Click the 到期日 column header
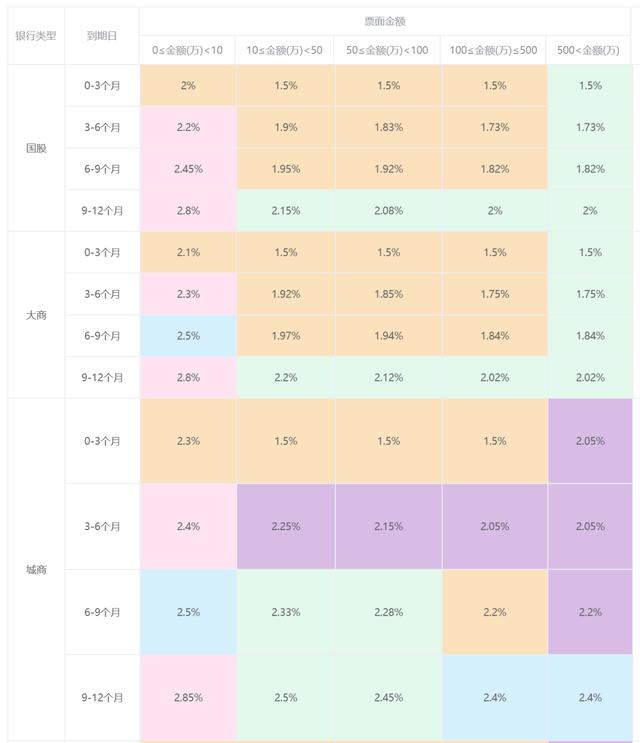This screenshot has height=743, width=640. point(101,36)
